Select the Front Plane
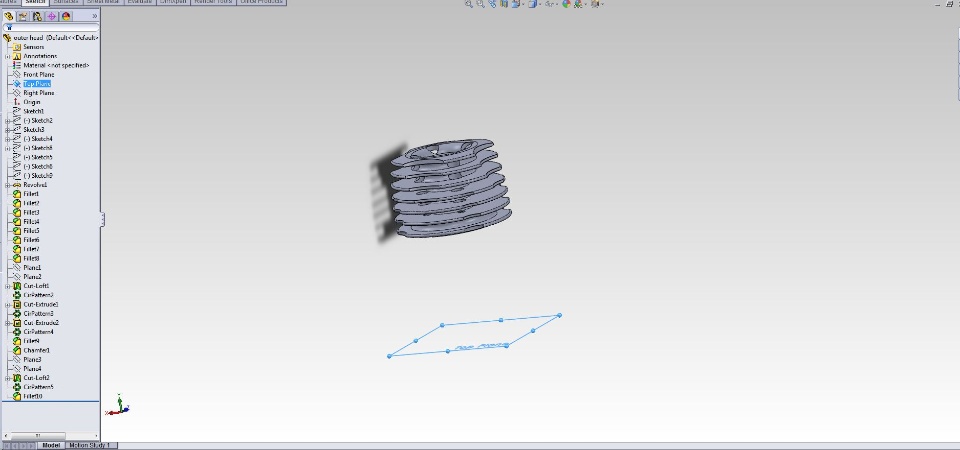The height and width of the screenshot is (450, 960). click(34, 75)
